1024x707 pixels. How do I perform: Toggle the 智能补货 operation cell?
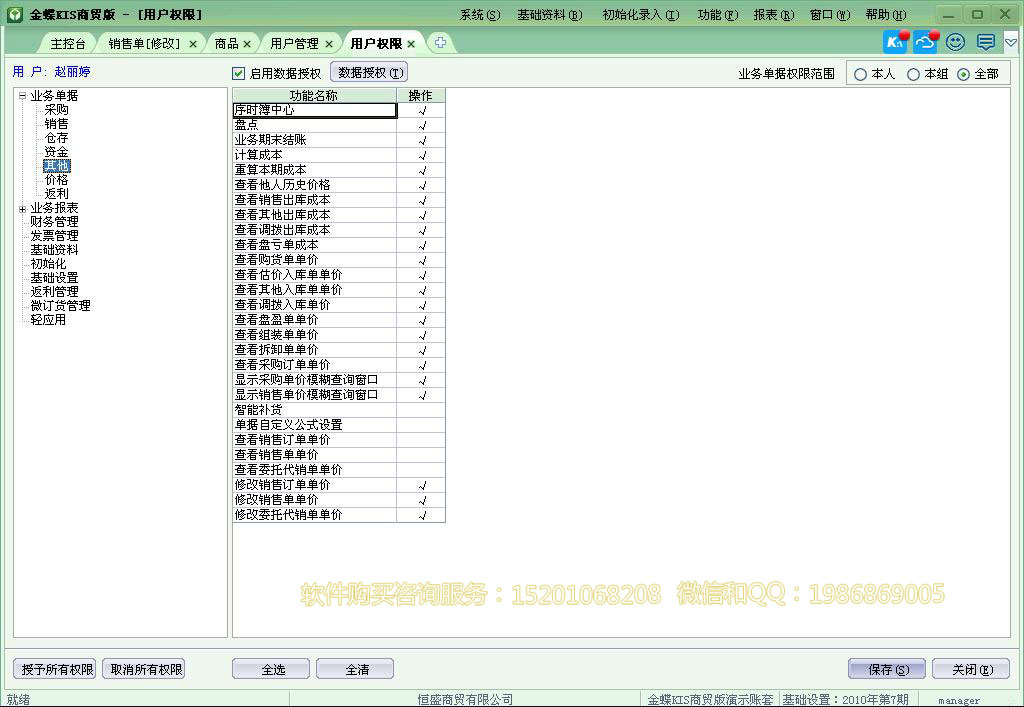click(421, 410)
